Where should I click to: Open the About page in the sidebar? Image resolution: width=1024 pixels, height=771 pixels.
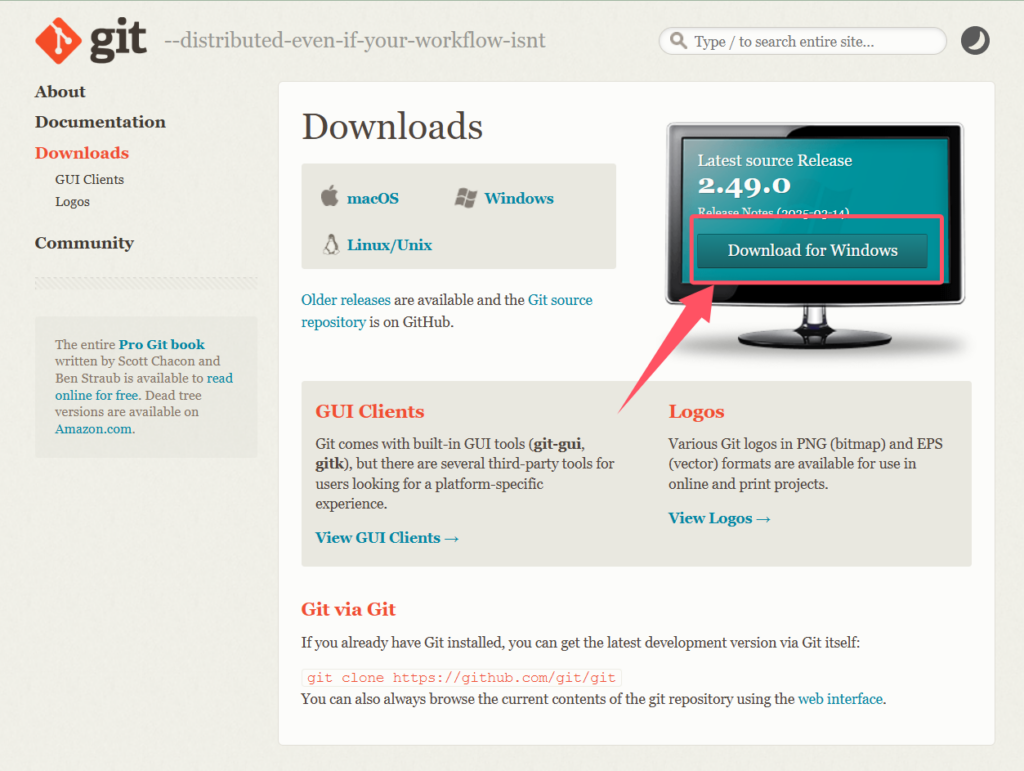click(x=60, y=91)
